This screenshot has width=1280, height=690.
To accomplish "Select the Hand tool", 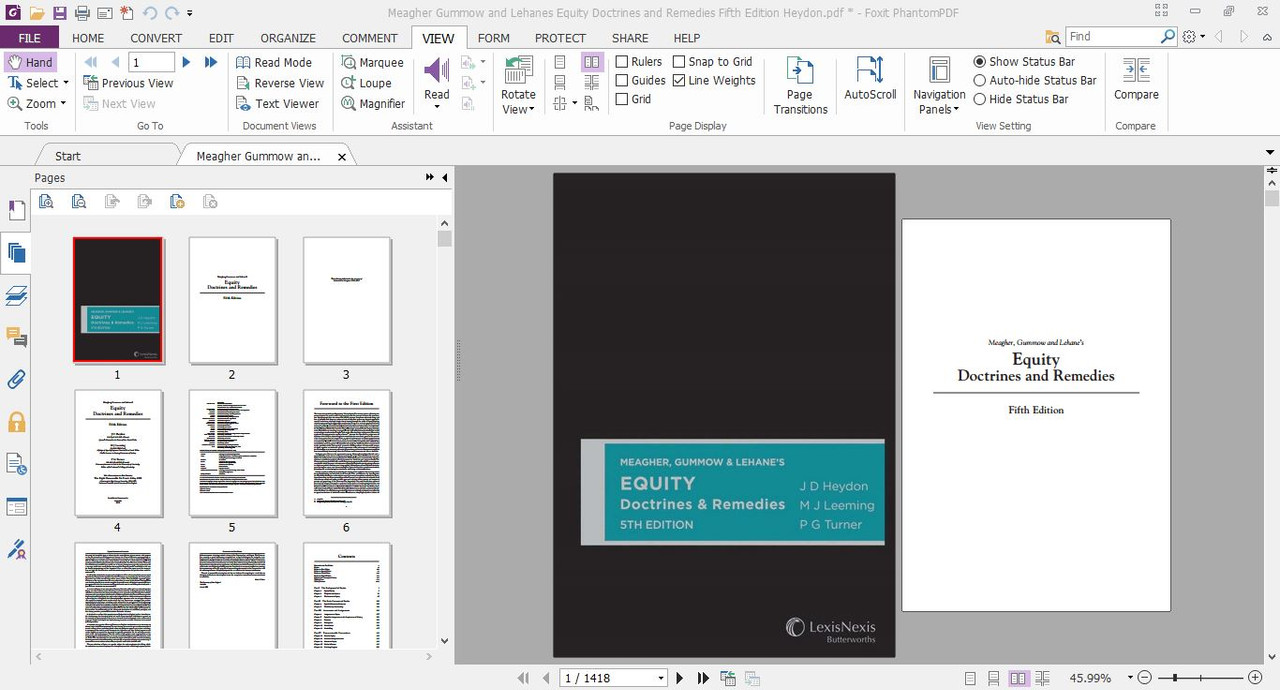I will pos(30,62).
